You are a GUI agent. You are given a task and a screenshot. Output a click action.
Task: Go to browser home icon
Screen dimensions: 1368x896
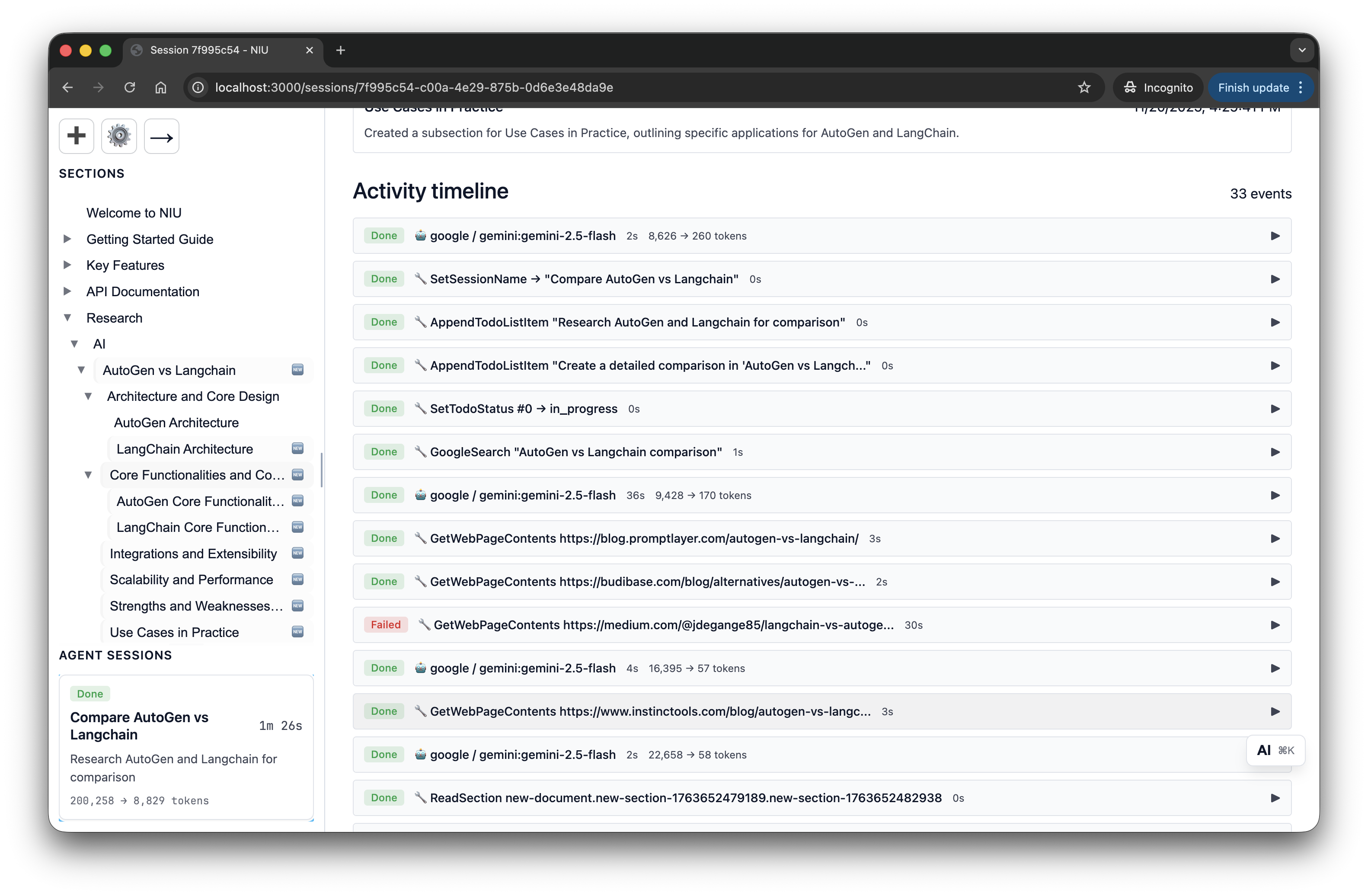[161, 87]
